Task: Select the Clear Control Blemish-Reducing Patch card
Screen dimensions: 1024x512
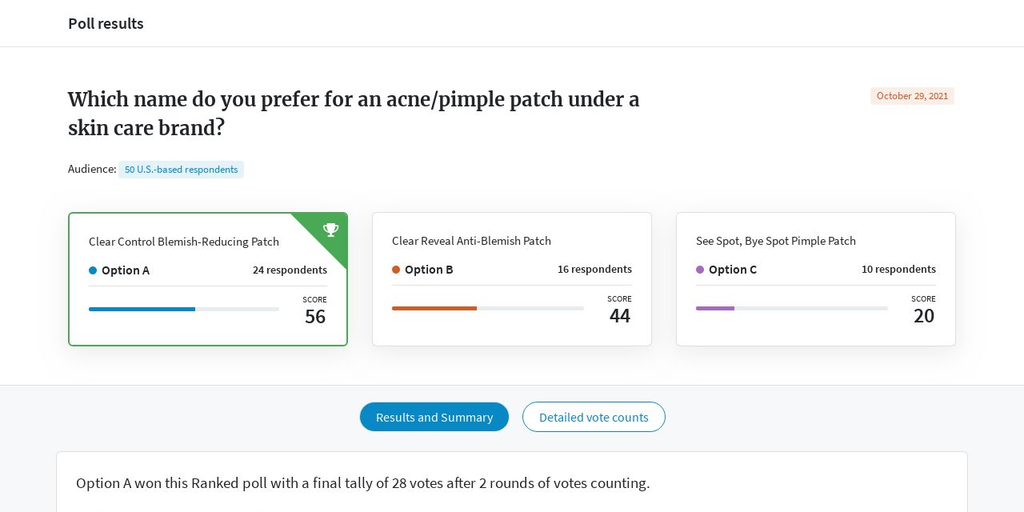Action: (208, 279)
